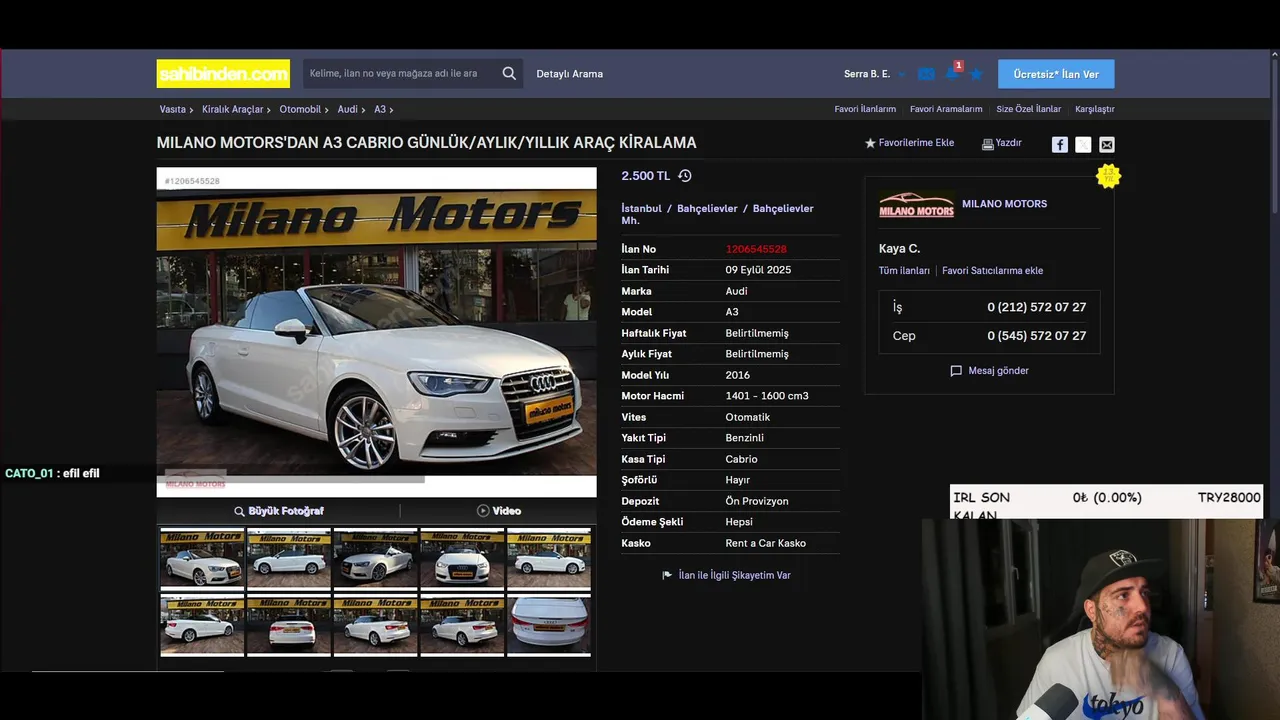Add listing via Favorilerime Ekle text
1280x720 pixels.
[x=916, y=143]
